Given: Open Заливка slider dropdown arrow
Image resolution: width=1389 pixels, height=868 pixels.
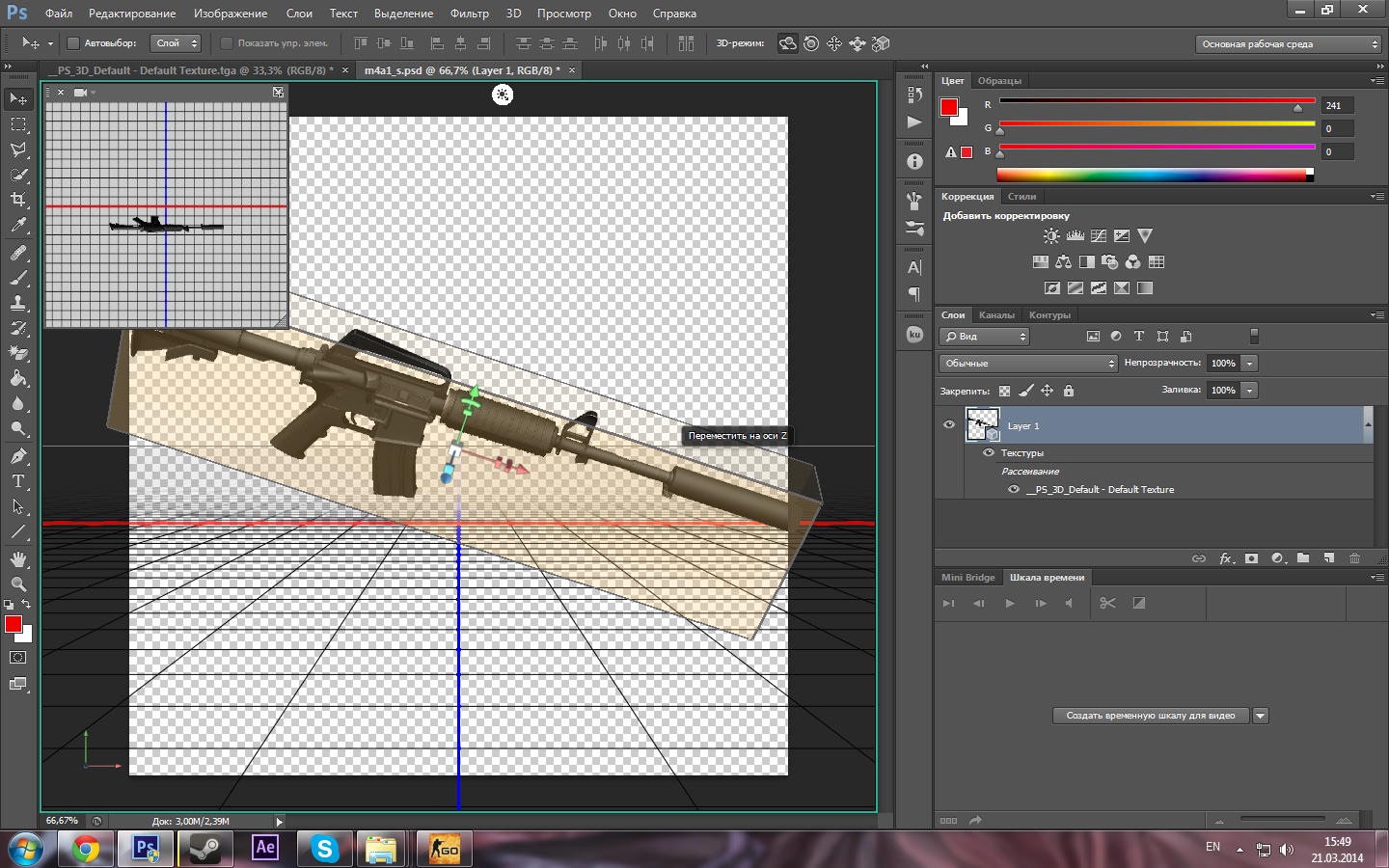Looking at the screenshot, I should pos(1250,391).
